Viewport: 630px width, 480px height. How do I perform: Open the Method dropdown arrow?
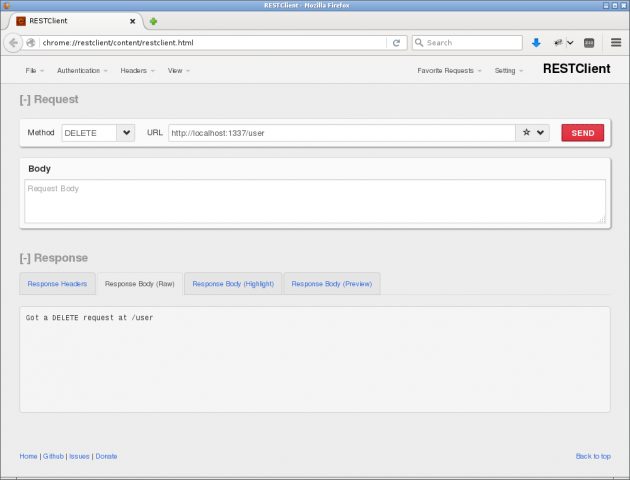tap(126, 133)
